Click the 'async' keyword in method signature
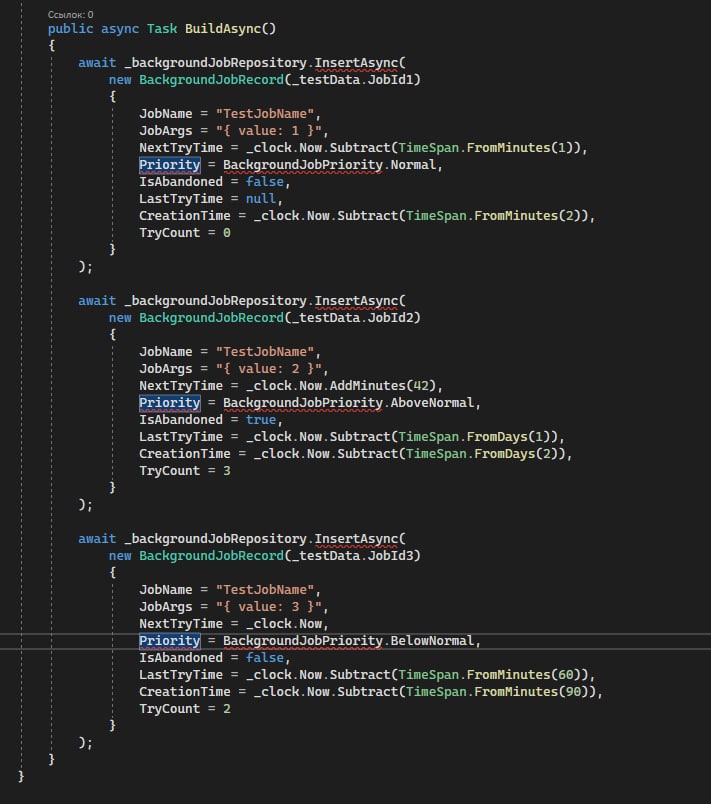The image size is (711, 804). point(120,29)
